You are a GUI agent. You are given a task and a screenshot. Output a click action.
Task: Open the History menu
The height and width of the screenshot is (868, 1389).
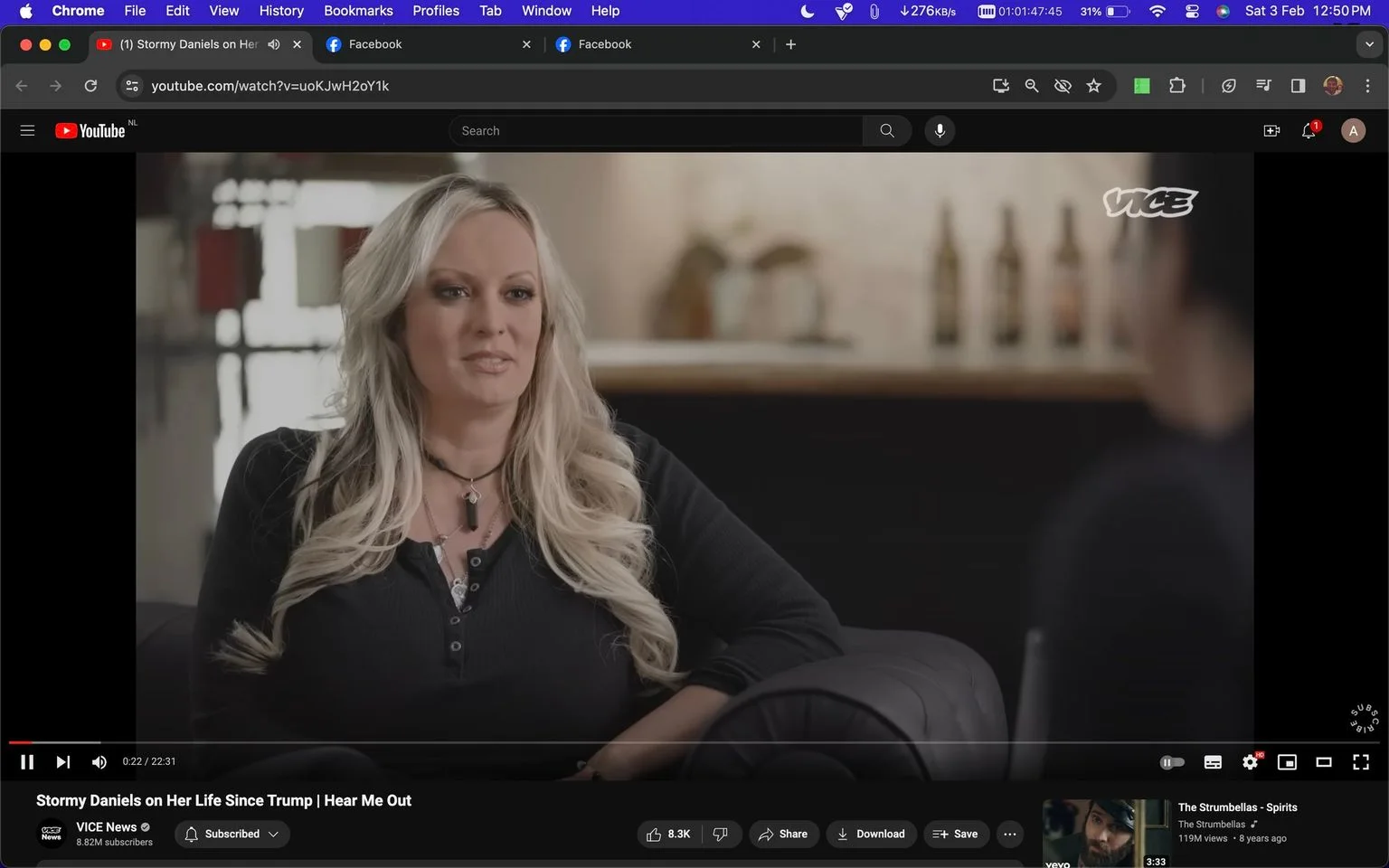pyautogui.click(x=281, y=11)
